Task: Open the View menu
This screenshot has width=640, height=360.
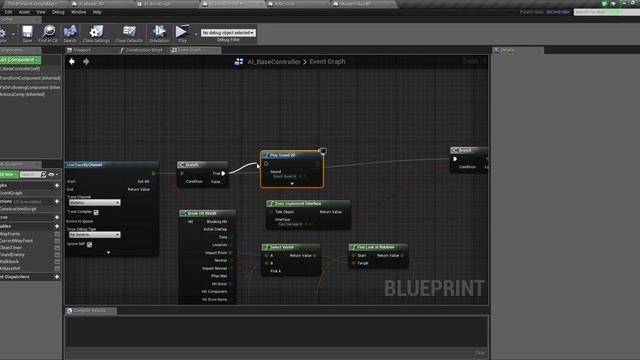Action: click(x=41, y=12)
